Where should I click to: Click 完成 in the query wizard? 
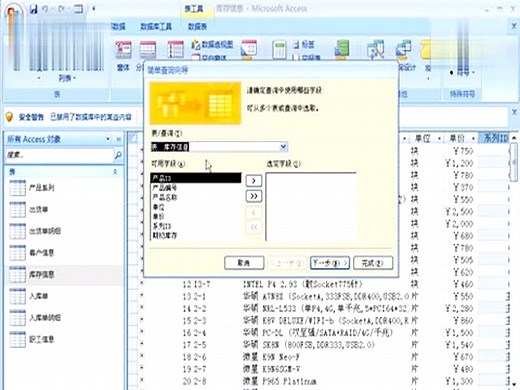tap(373, 263)
